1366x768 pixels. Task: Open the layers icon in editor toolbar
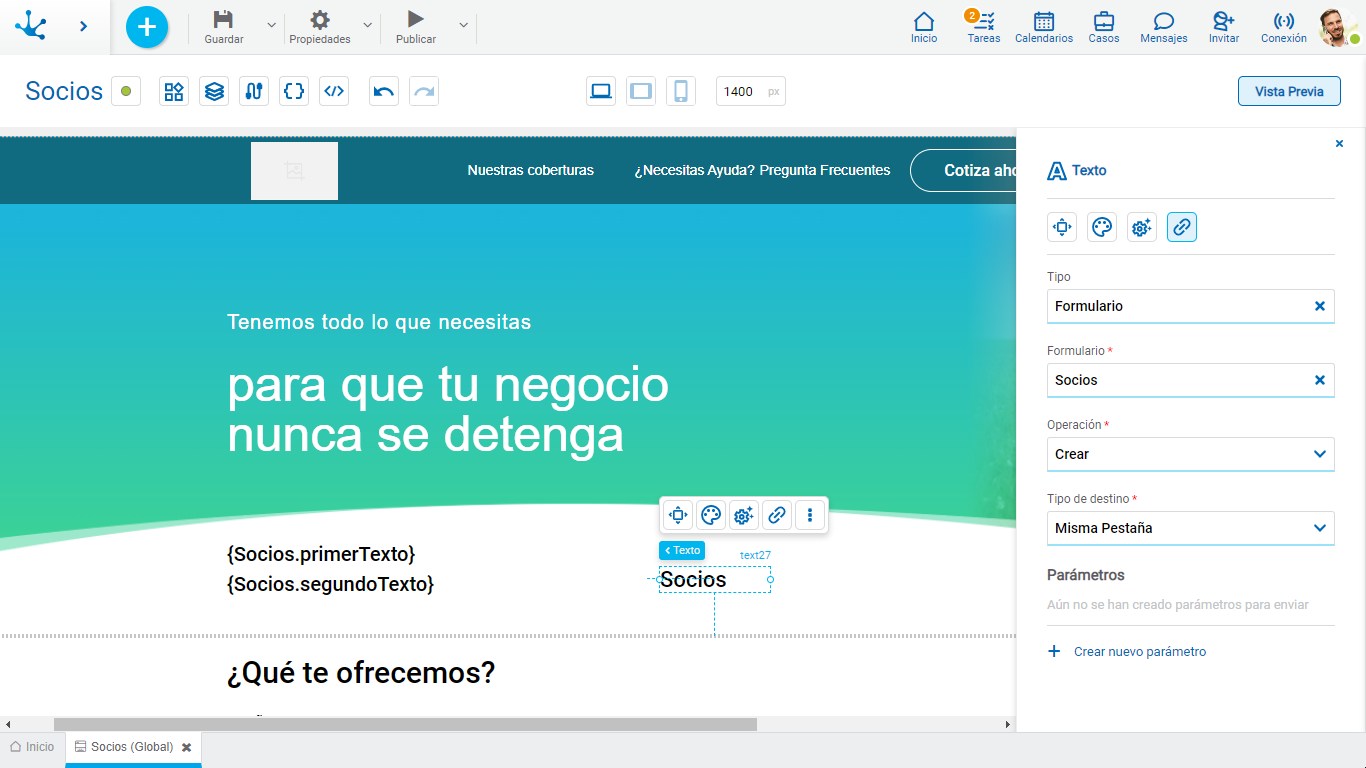pyautogui.click(x=214, y=91)
